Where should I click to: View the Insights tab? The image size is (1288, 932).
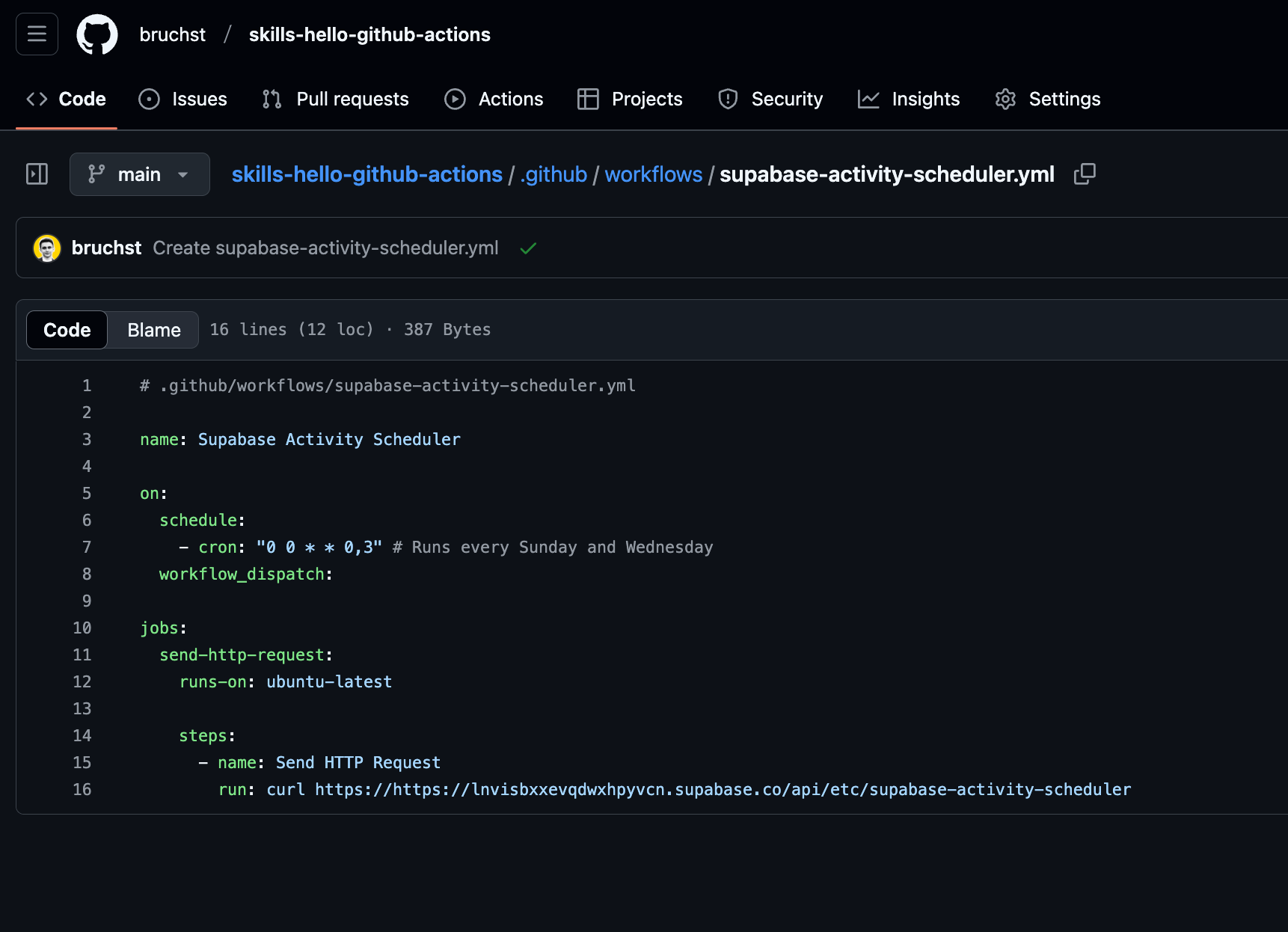[909, 99]
